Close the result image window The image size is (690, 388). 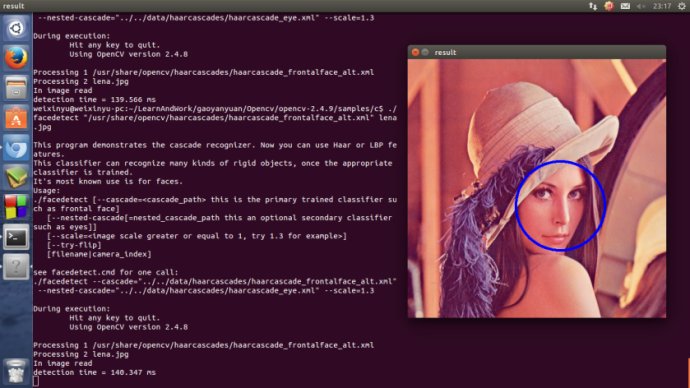click(415, 52)
